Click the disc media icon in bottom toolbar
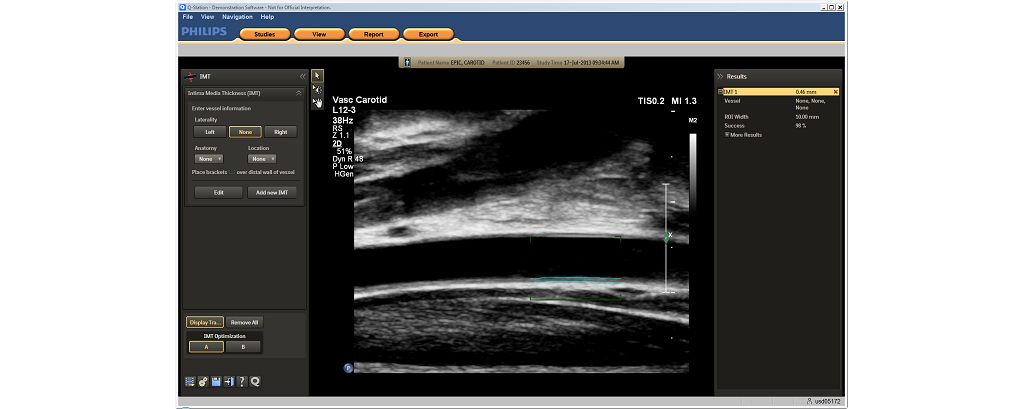 203,382
